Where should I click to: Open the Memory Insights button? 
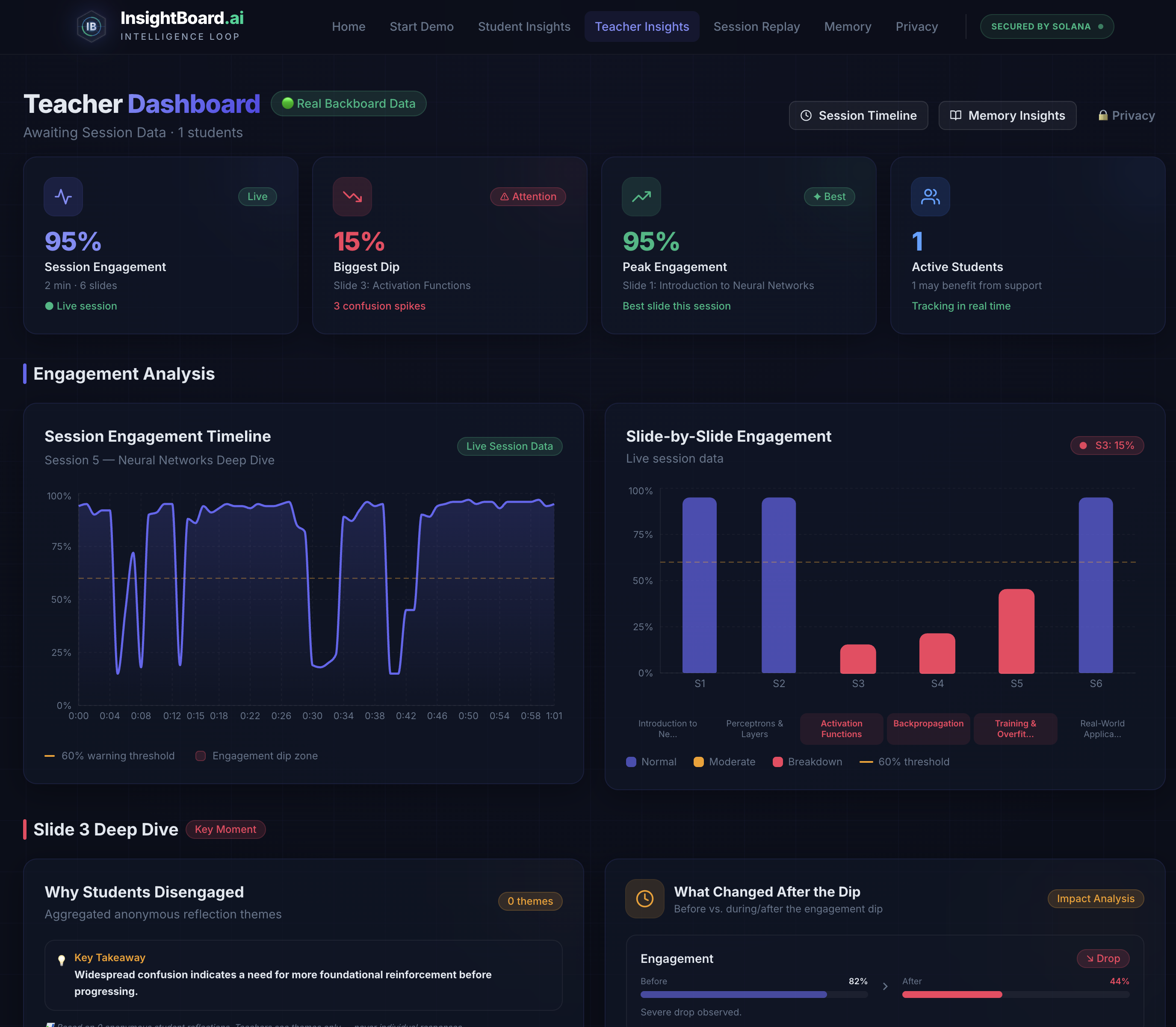1007,115
